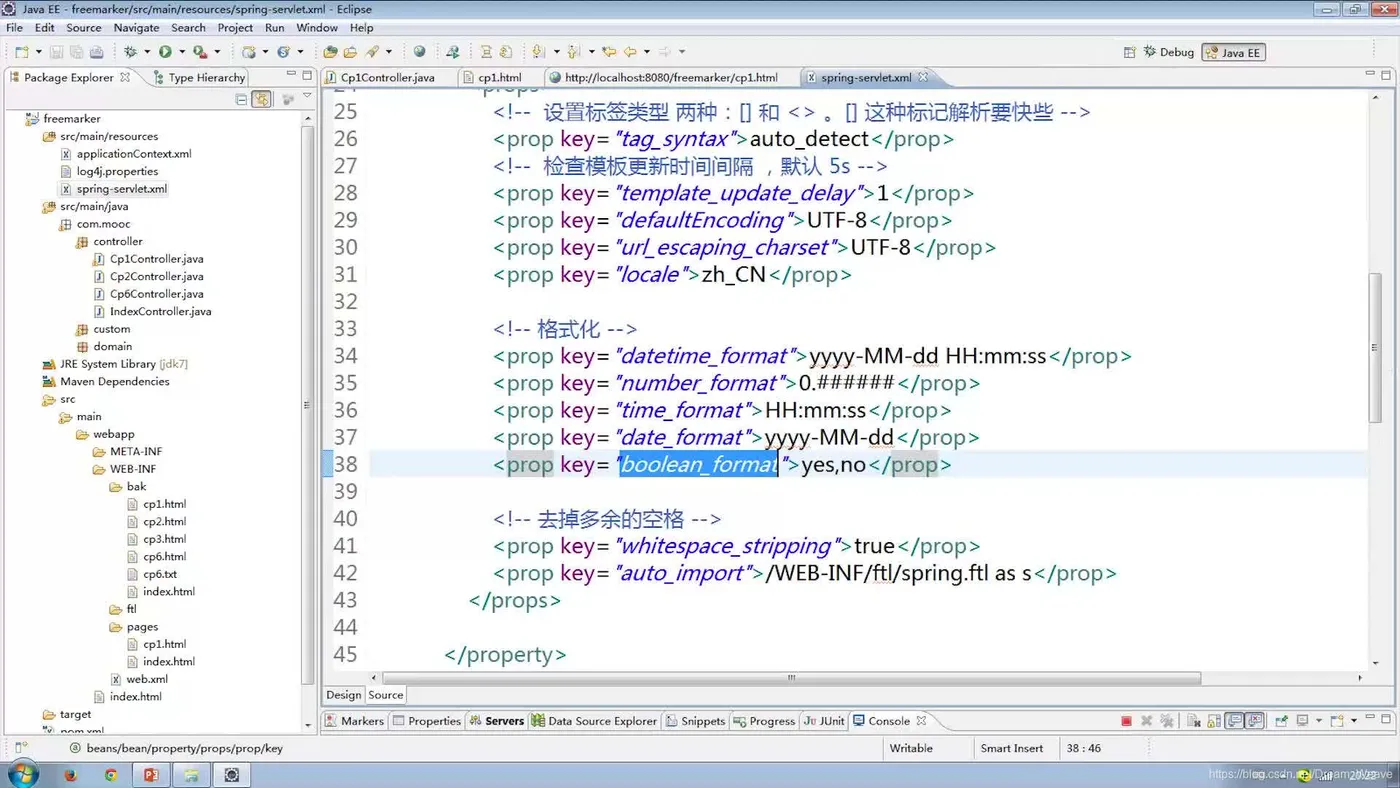
Task: Open the Back history dropdown arrow
Action: pyautogui.click(x=646, y=52)
